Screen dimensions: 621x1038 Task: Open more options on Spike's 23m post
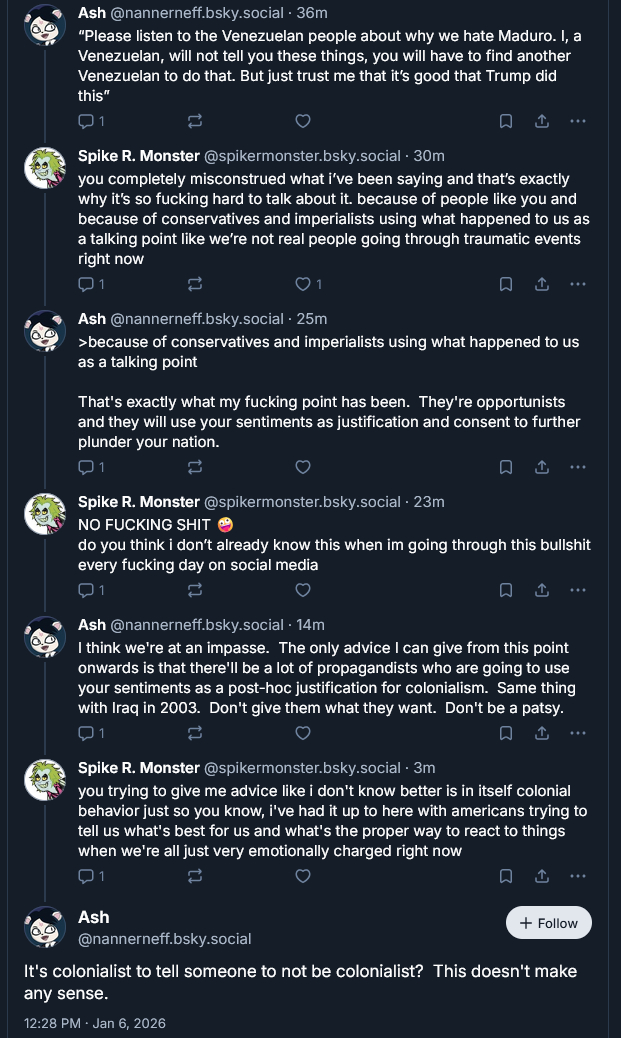tap(577, 590)
